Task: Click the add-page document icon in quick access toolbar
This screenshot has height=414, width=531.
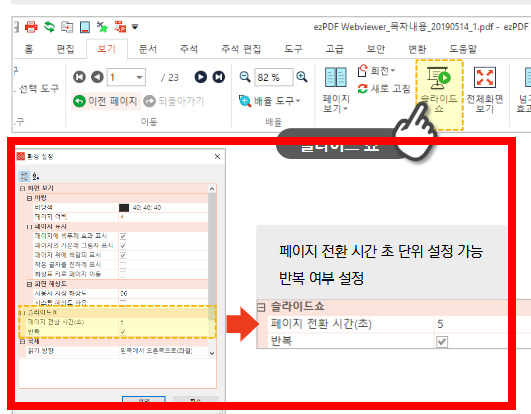Action: point(67,27)
